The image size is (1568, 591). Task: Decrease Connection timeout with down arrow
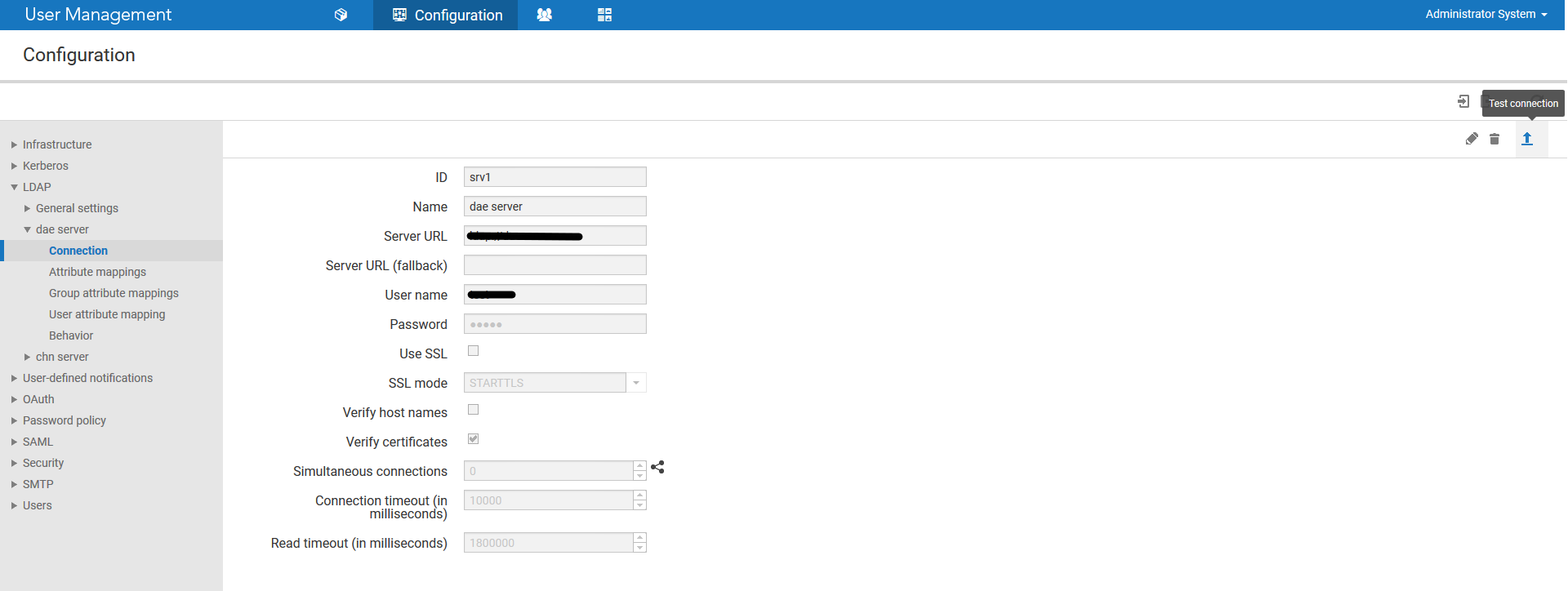[640, 505]
